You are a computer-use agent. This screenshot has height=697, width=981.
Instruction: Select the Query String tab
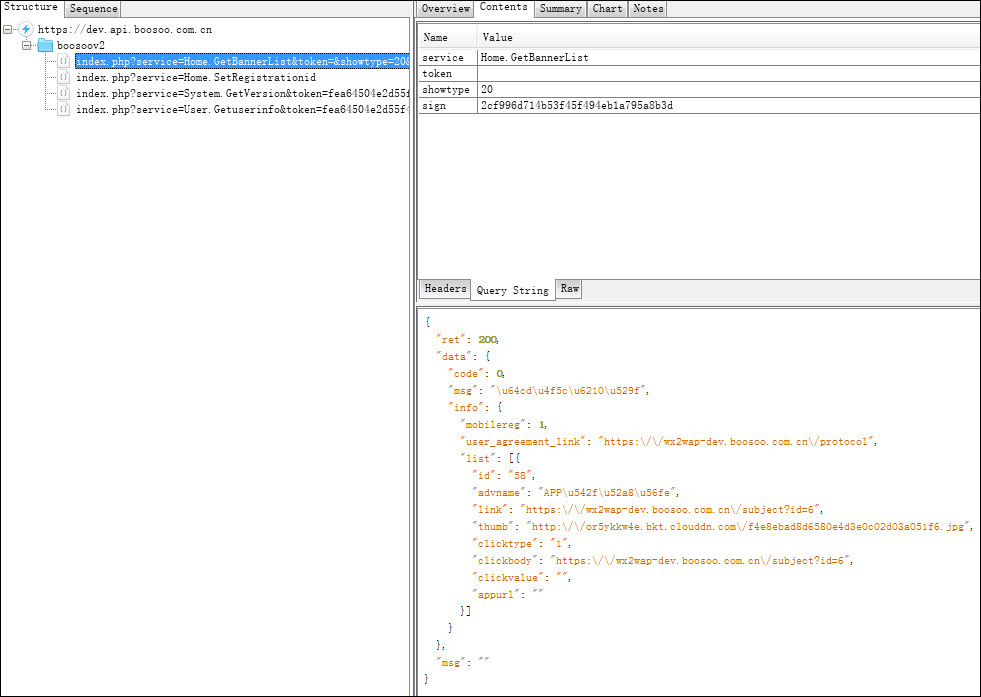(512, 290)
